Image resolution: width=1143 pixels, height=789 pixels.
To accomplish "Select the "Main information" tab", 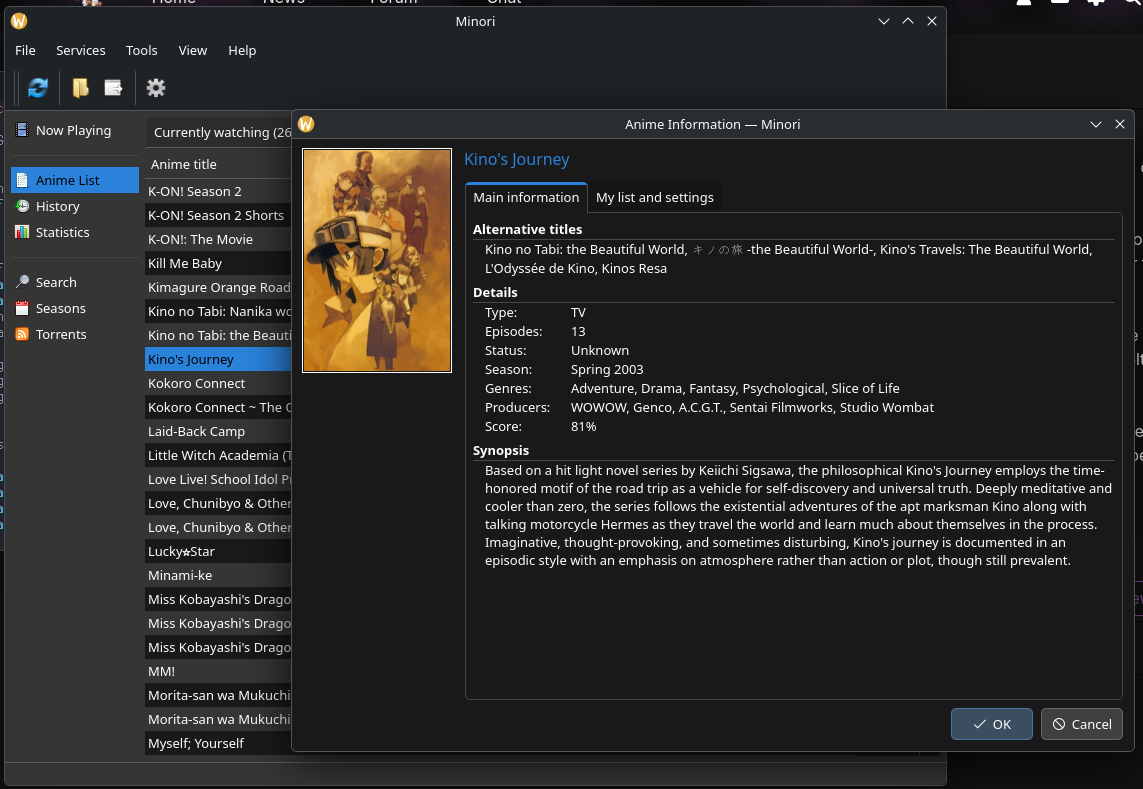I will [x=526, y=198].
